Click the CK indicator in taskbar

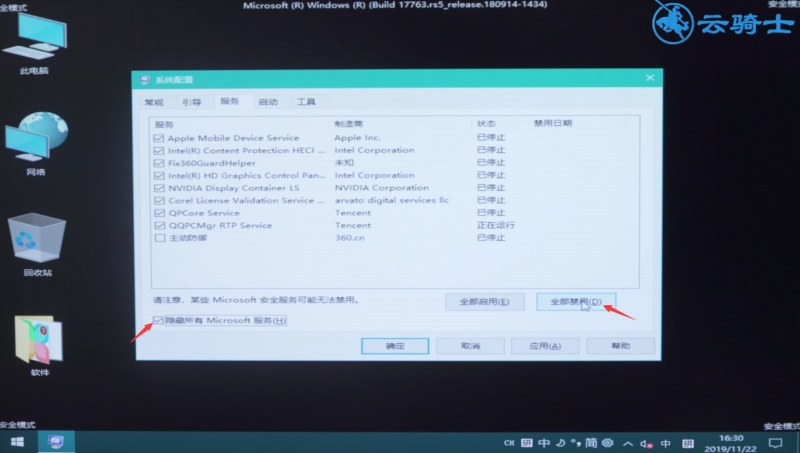point(509,443)
